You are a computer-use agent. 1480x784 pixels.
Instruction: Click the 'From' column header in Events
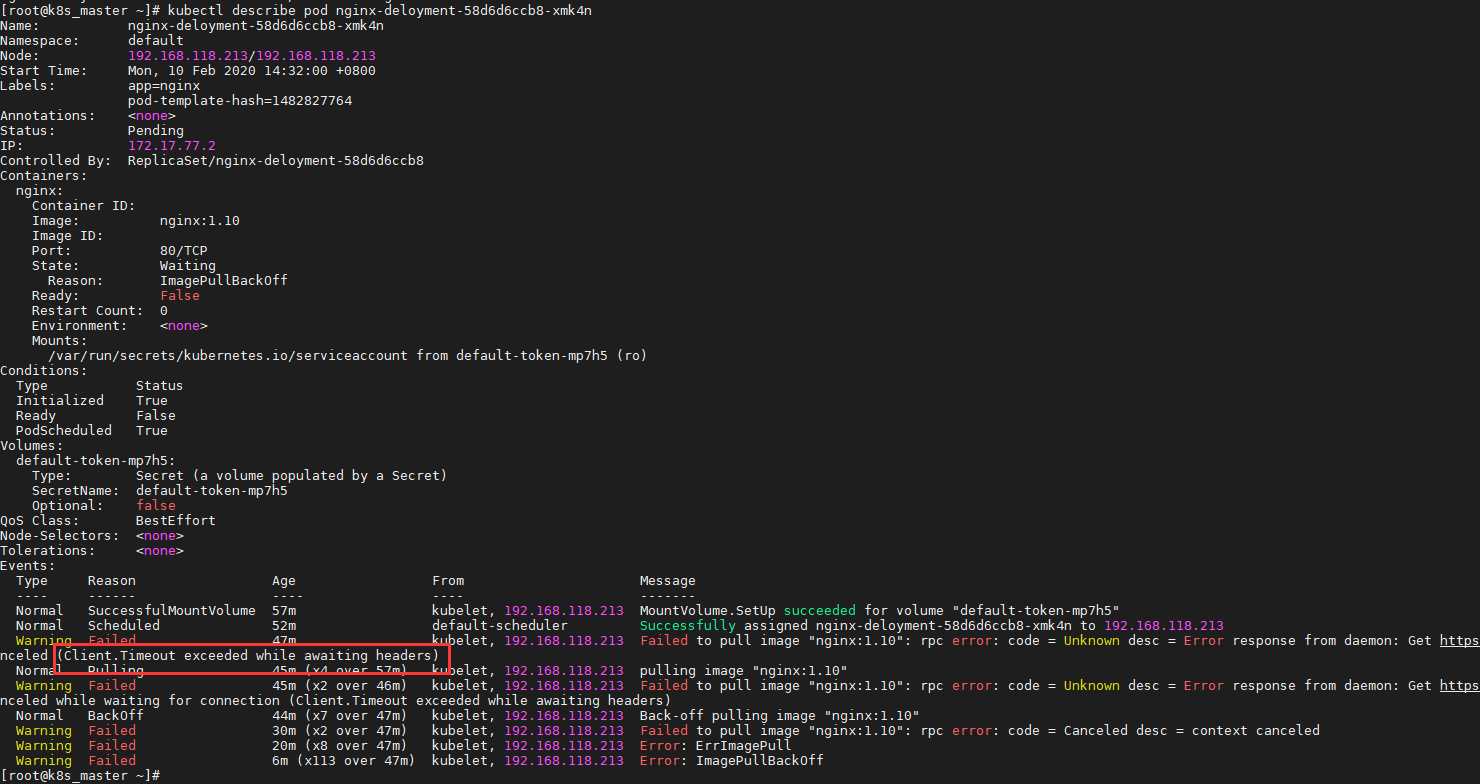(448, 580)
